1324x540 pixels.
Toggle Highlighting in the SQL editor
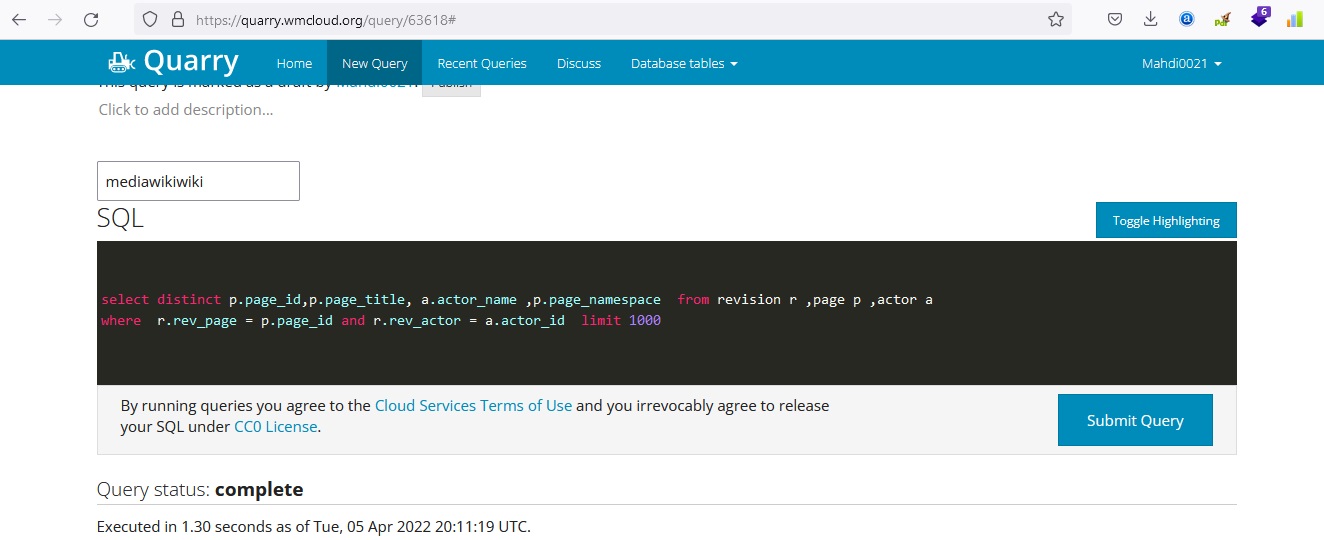click(x=1165, y=221)
